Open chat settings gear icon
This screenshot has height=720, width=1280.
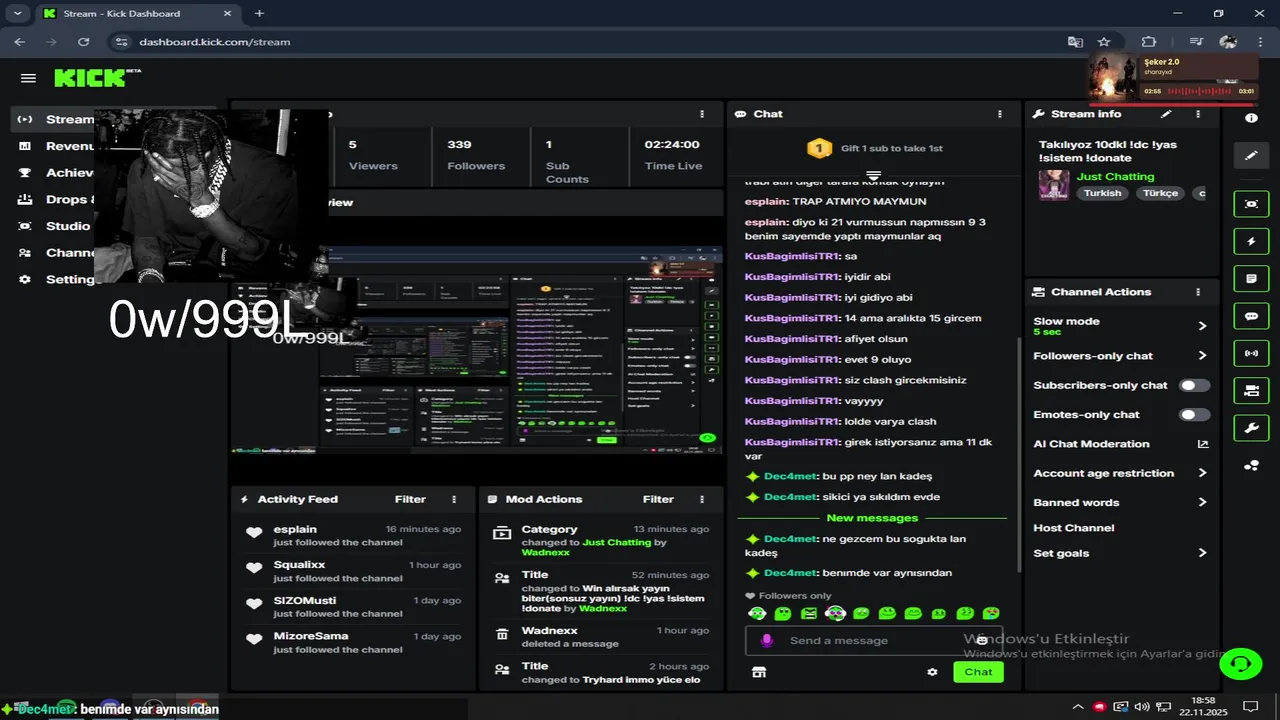[932, 672]
